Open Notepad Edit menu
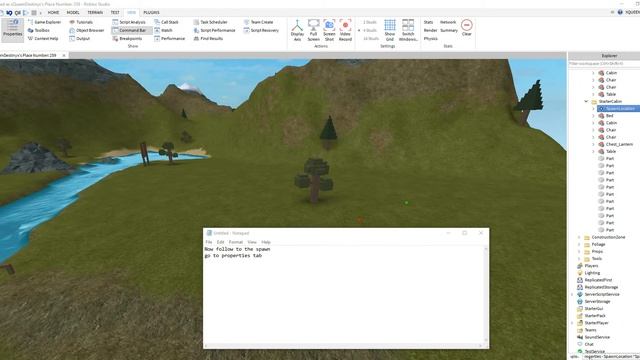The image size is (640, 360). (220, 242)
